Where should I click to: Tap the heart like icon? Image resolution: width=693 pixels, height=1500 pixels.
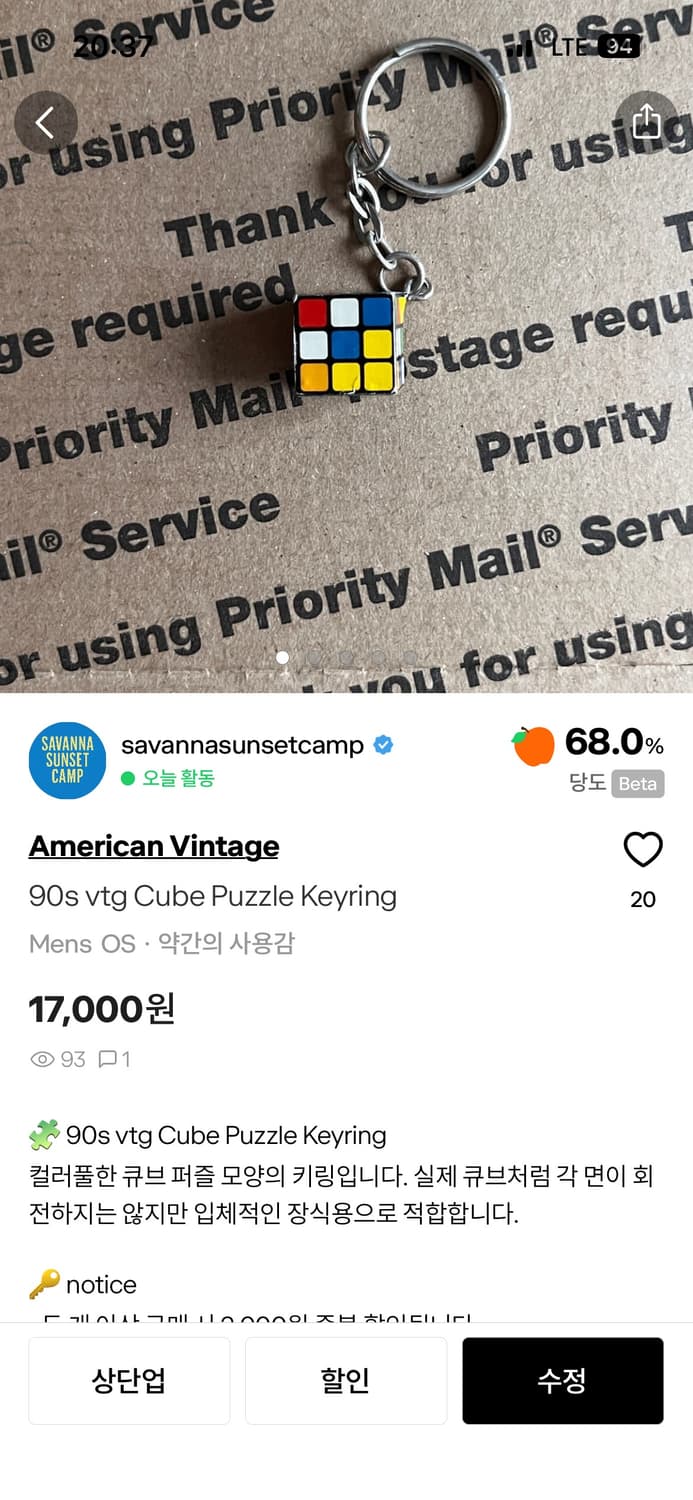(x=643, y=850)
